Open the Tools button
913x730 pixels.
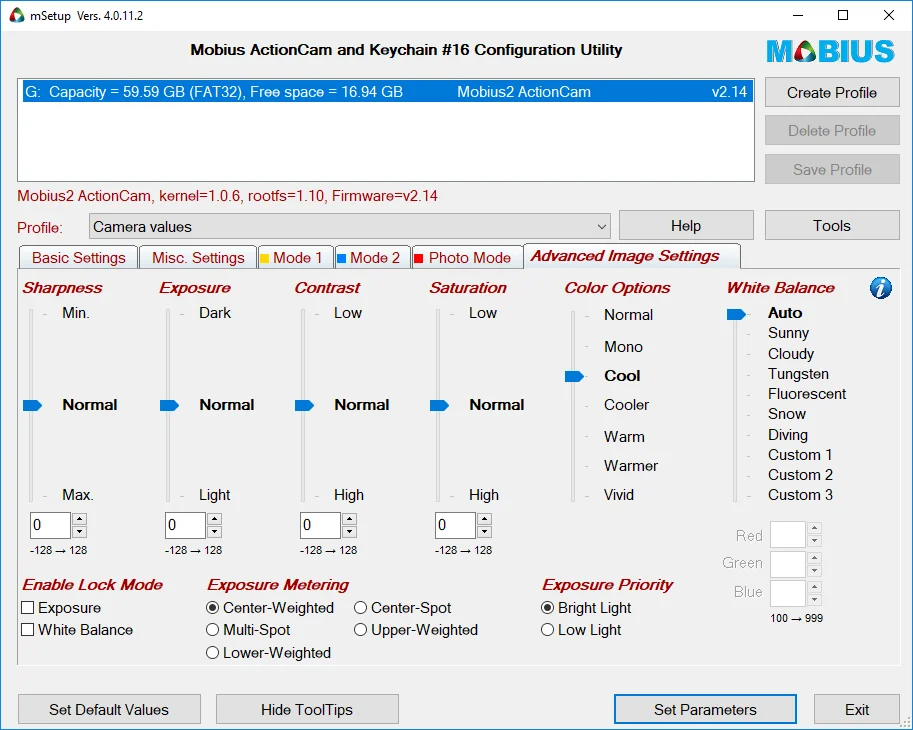[832, 225]
